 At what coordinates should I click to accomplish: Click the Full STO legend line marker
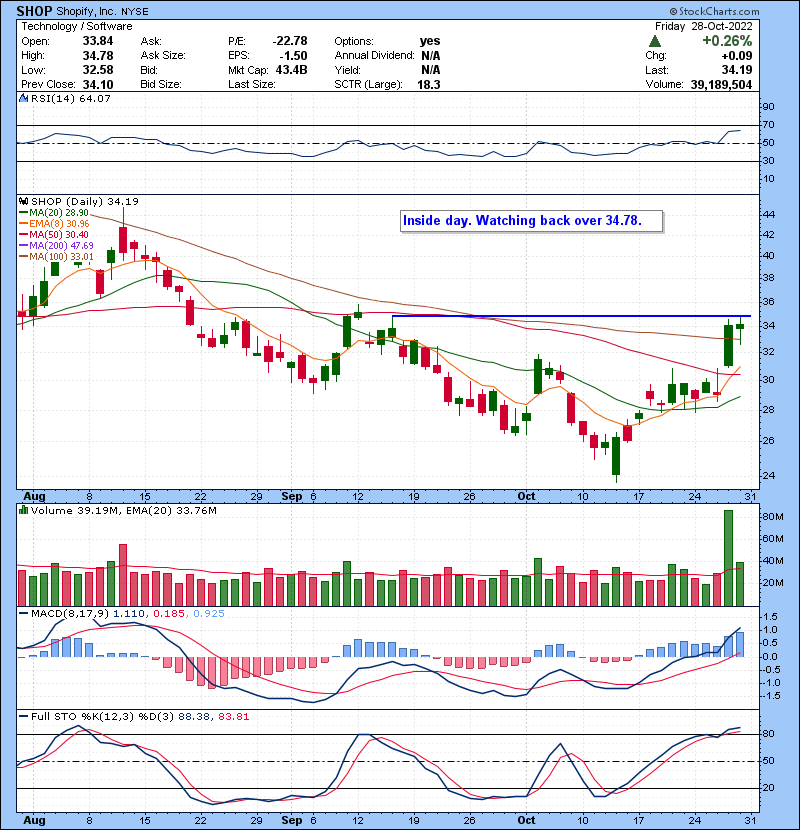click(23, 716)
